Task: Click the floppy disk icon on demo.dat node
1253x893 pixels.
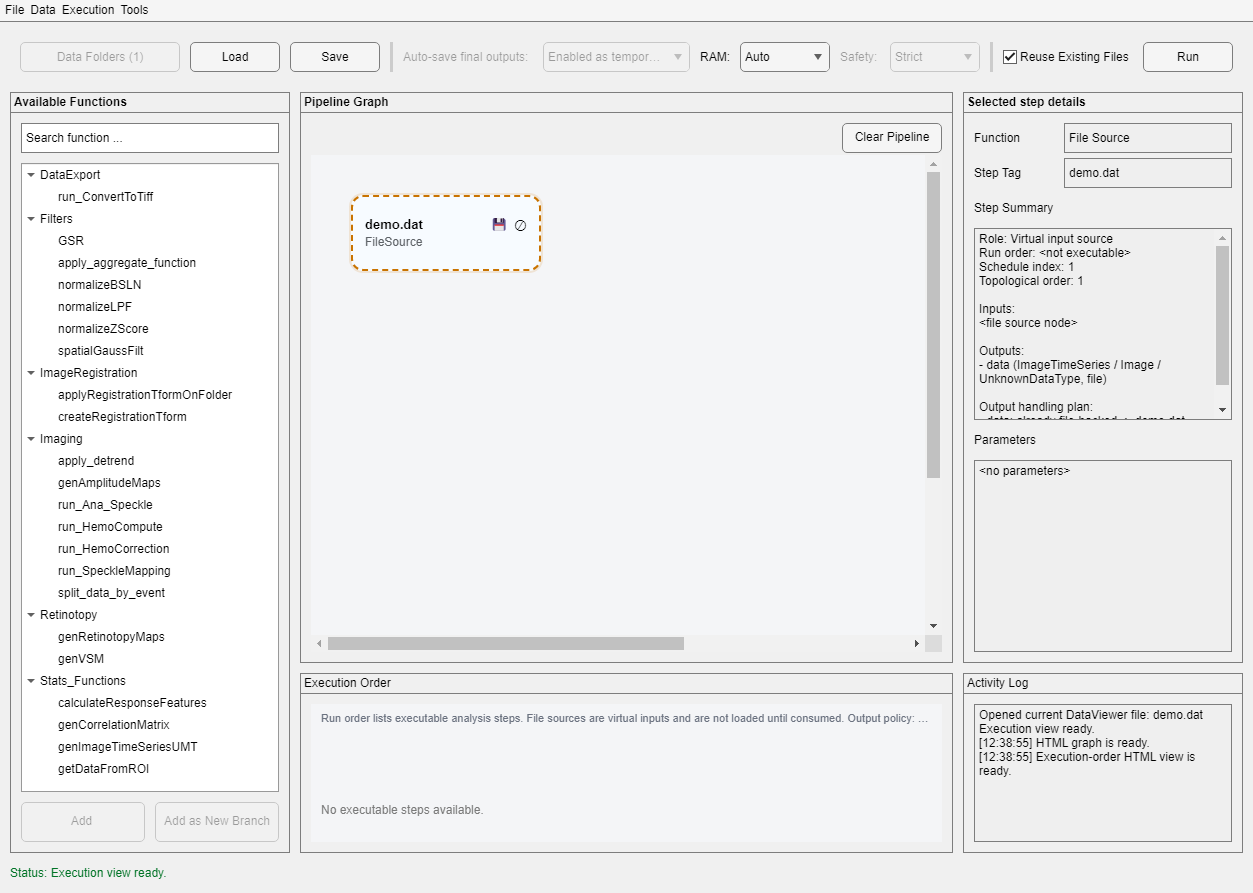Action: coord(499,225)
